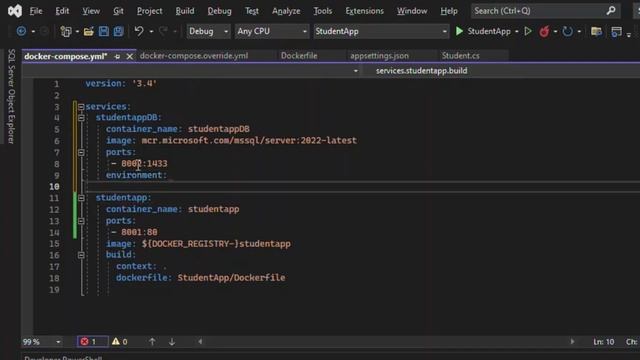Screen dimensions: 640x360
Task: Open the dropdown arrow beside StudentApp run button
Action: click(517, 31)
